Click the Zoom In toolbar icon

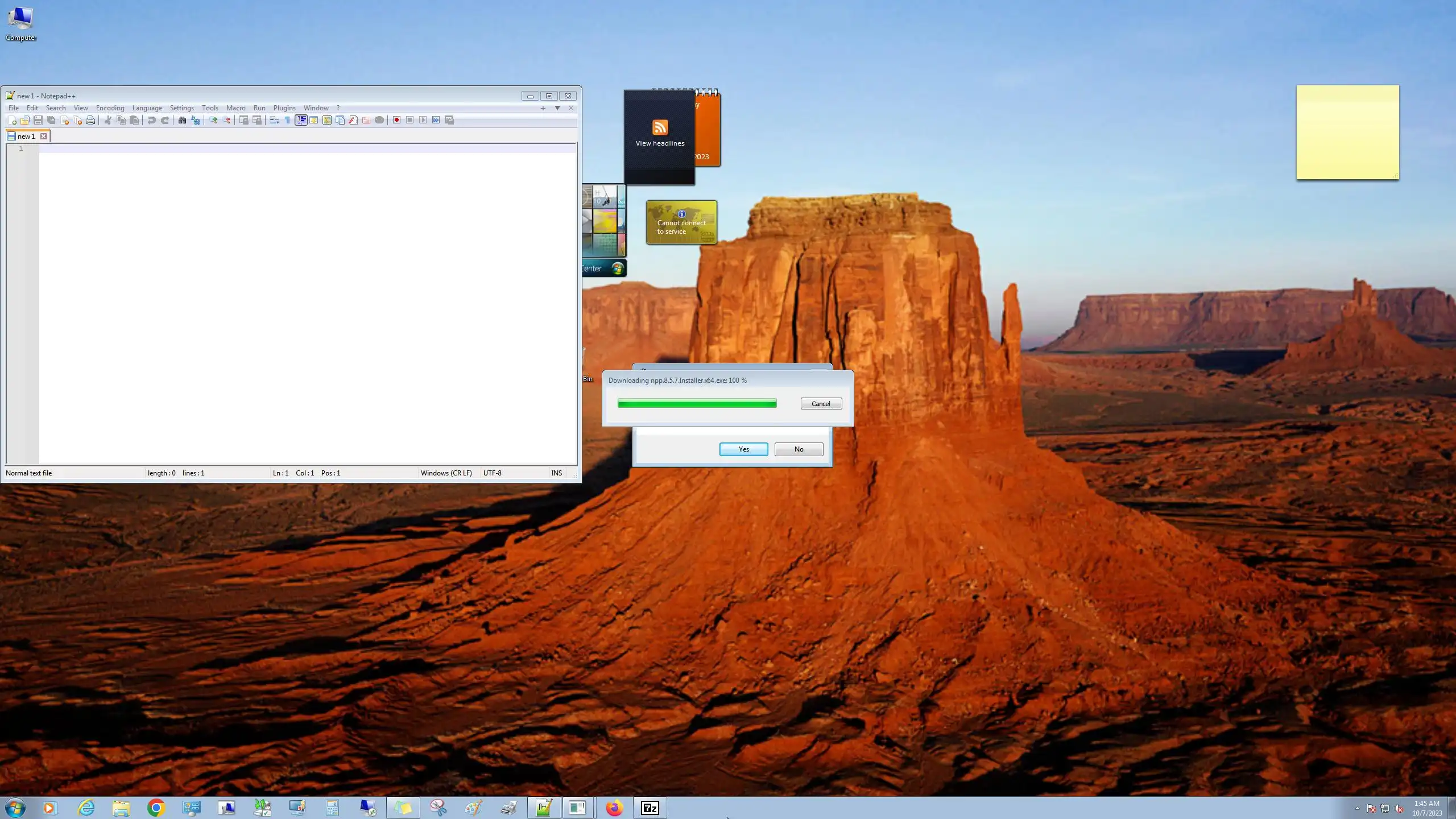click(x=213, y=120)
